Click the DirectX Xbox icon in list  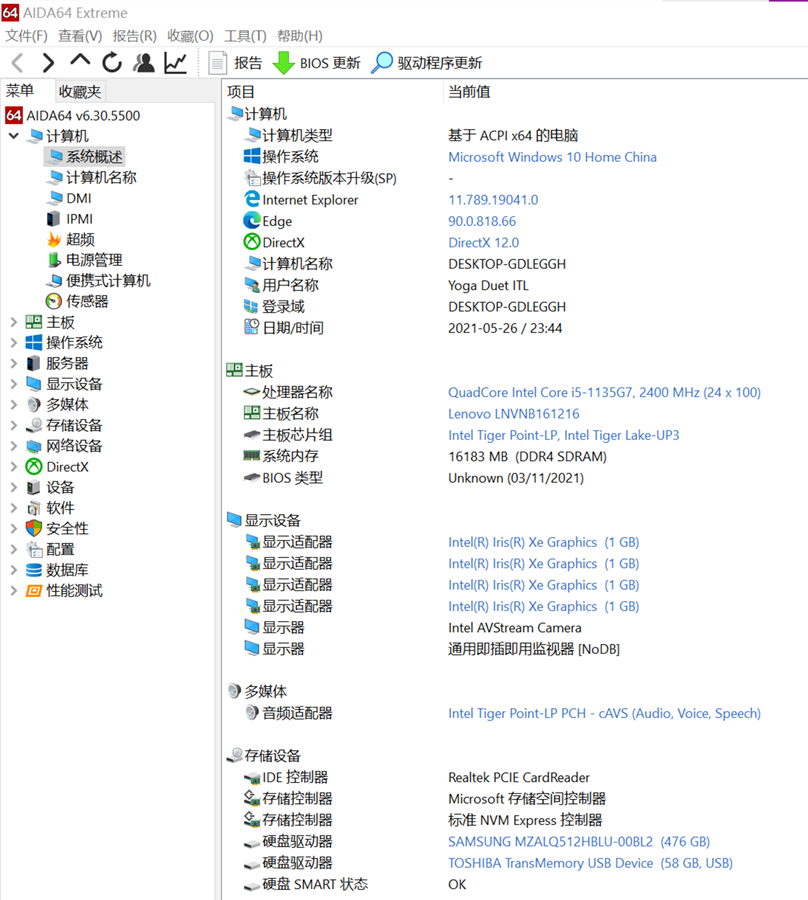[x=252, y=242]
